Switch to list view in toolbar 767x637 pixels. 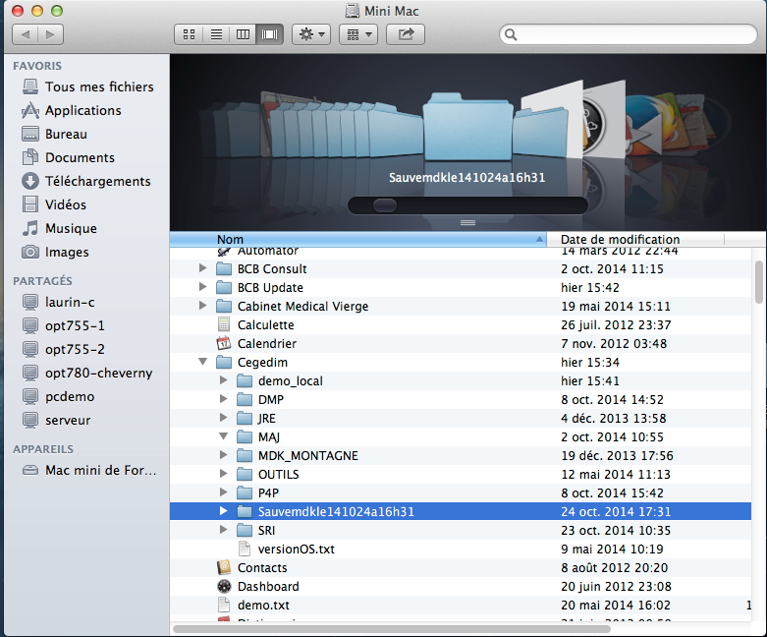coord(215,35)
